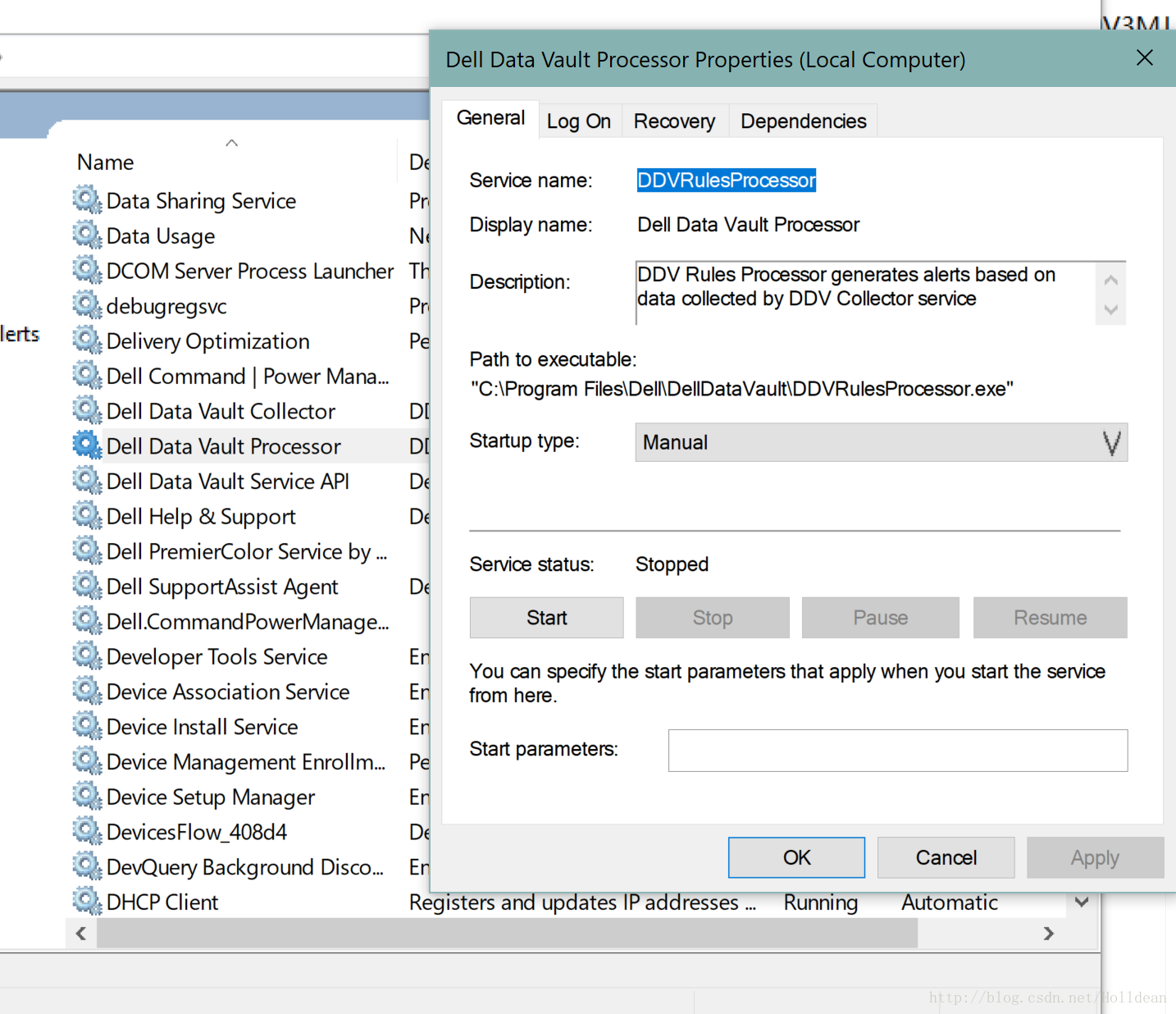Select Device Setup Manager service row
Screen dimensions: 1176x1014
pyautogui.click(x=250, y=797)
